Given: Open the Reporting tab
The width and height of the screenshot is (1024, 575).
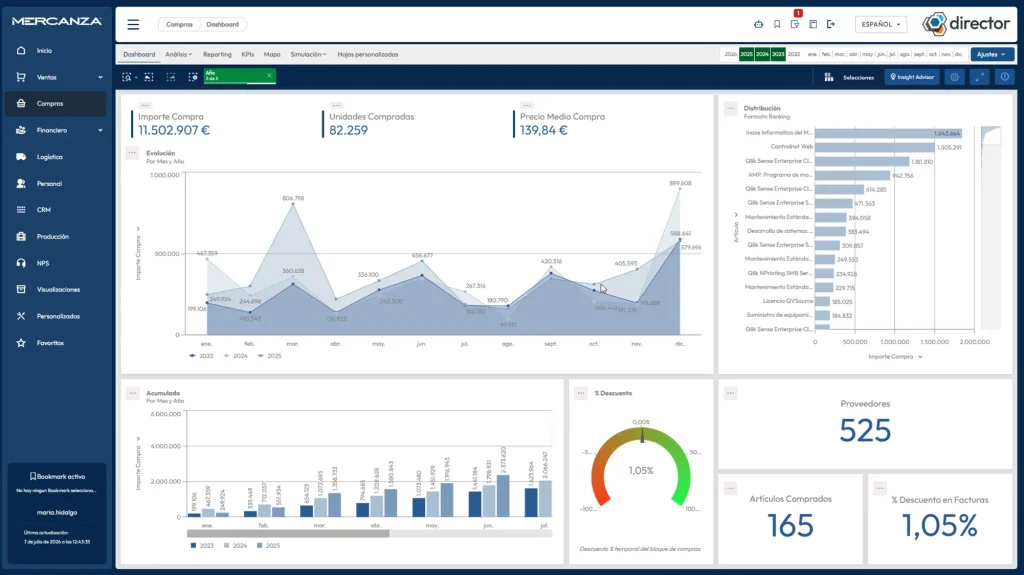Looking at the screenshot, I should (217, 54).
